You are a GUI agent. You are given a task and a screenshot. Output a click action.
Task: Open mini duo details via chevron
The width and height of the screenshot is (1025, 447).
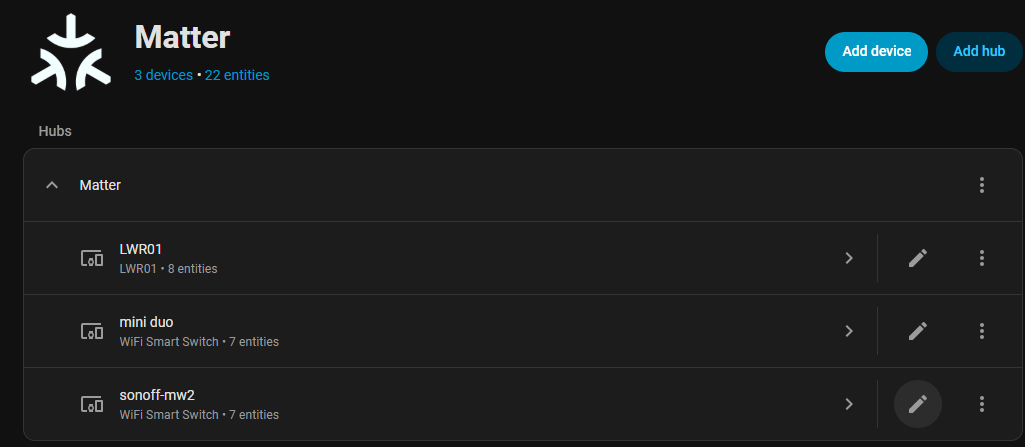pos(849,331)
